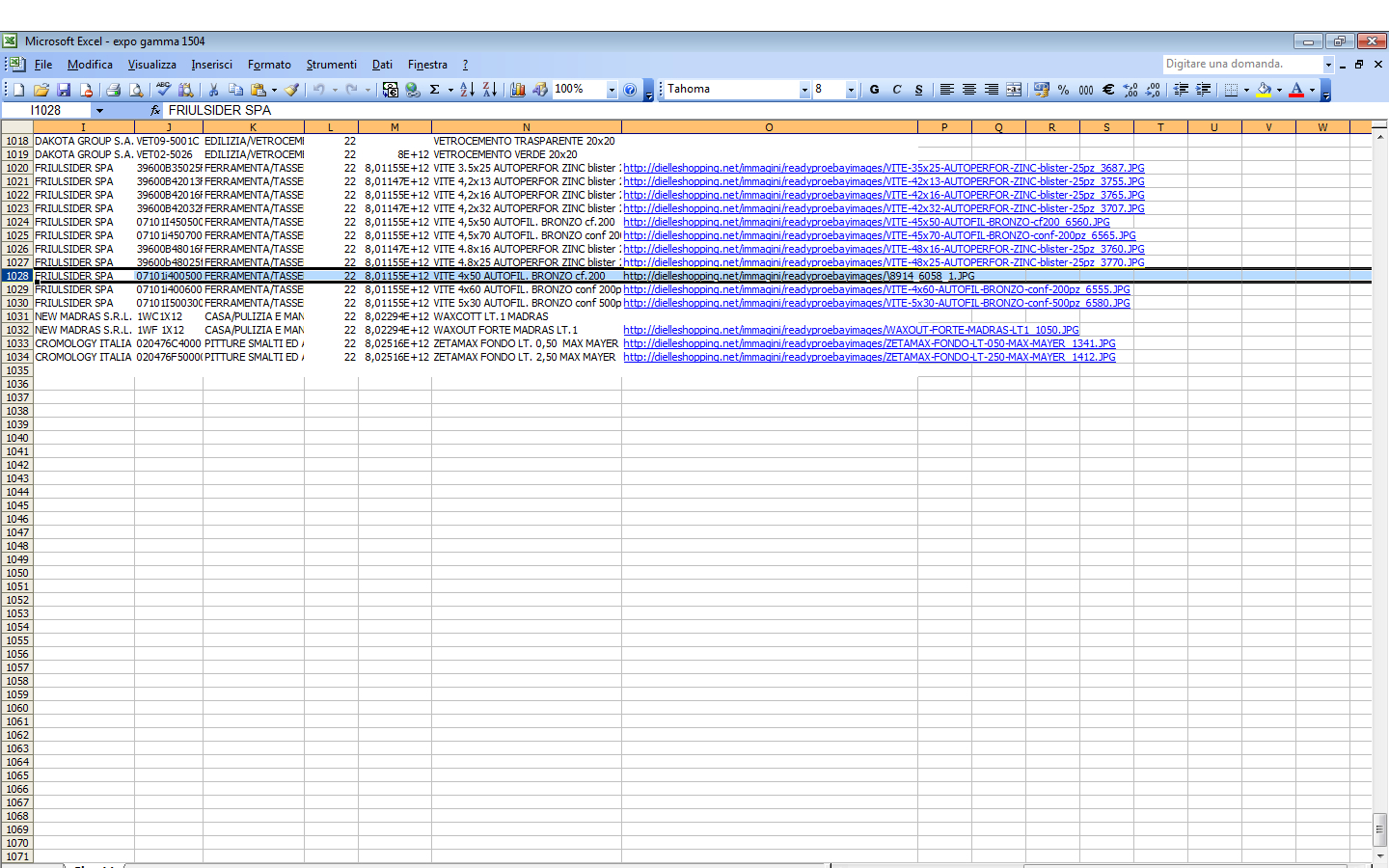The width and height of the screenshot is (1389, 868).
Task: Select column O header
Action: (x=769, y=127)
